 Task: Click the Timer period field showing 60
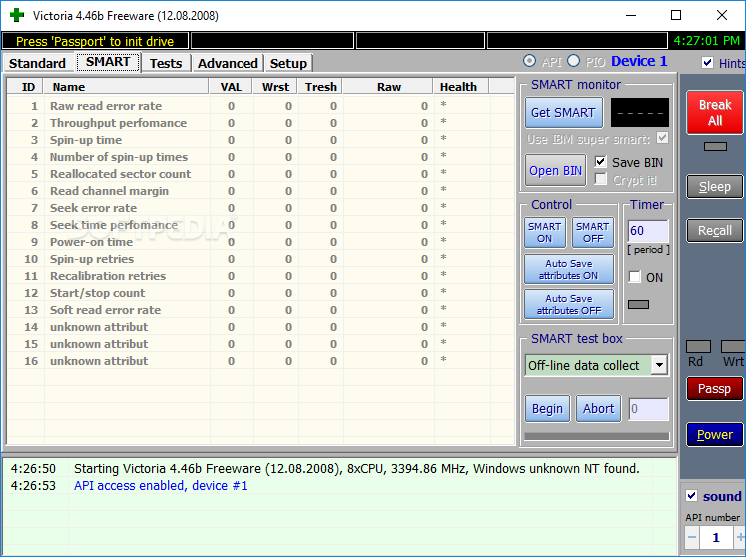(648, 231)
